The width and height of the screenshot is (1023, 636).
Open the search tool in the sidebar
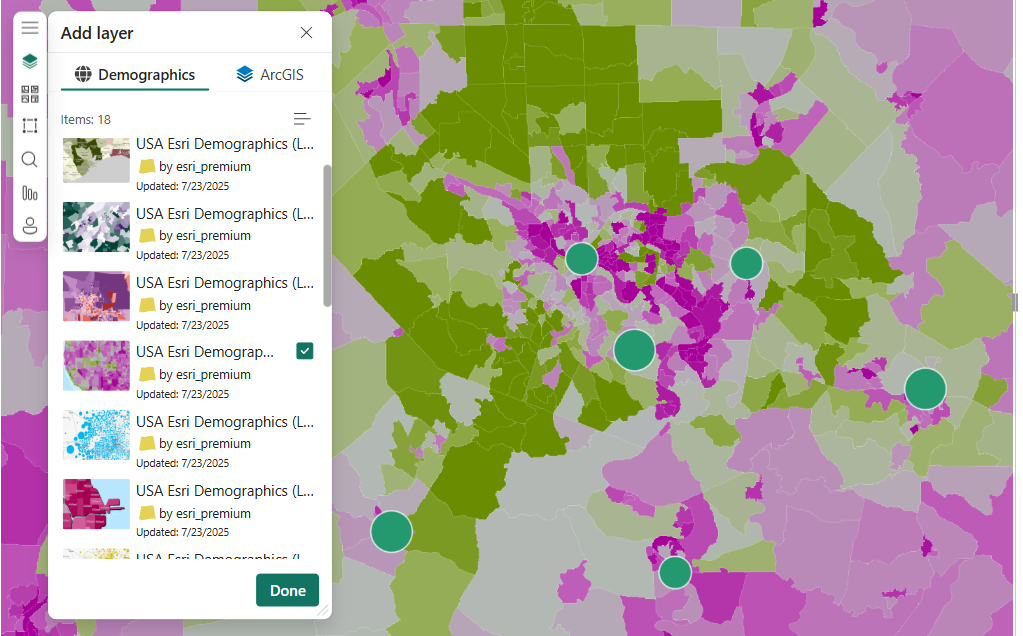[29, 159]
